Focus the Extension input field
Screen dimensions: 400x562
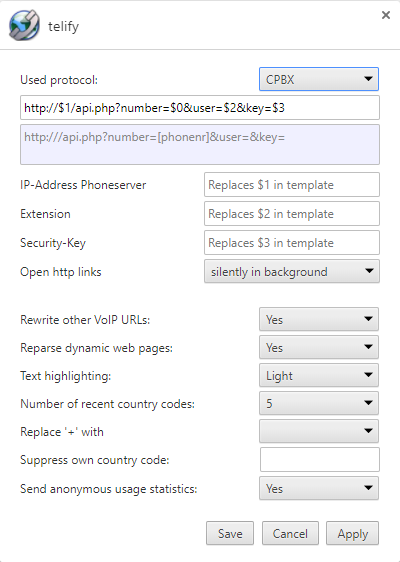(x=292, y=214)
